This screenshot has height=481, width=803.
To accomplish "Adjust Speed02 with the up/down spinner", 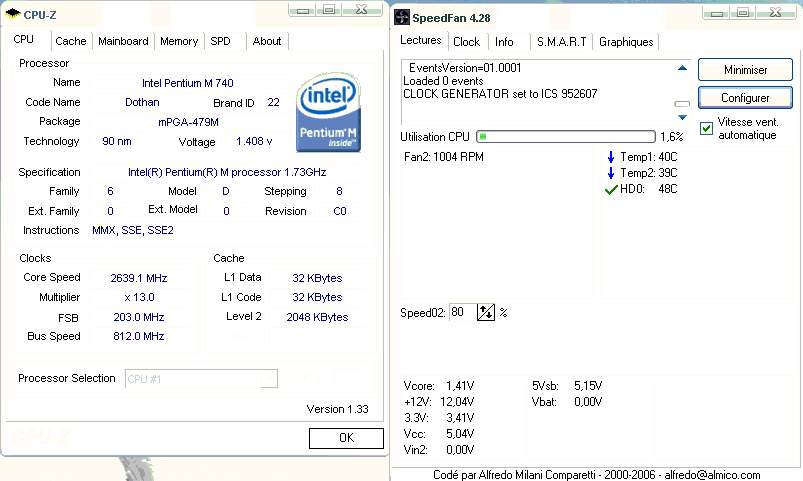I will click(487, 312).
